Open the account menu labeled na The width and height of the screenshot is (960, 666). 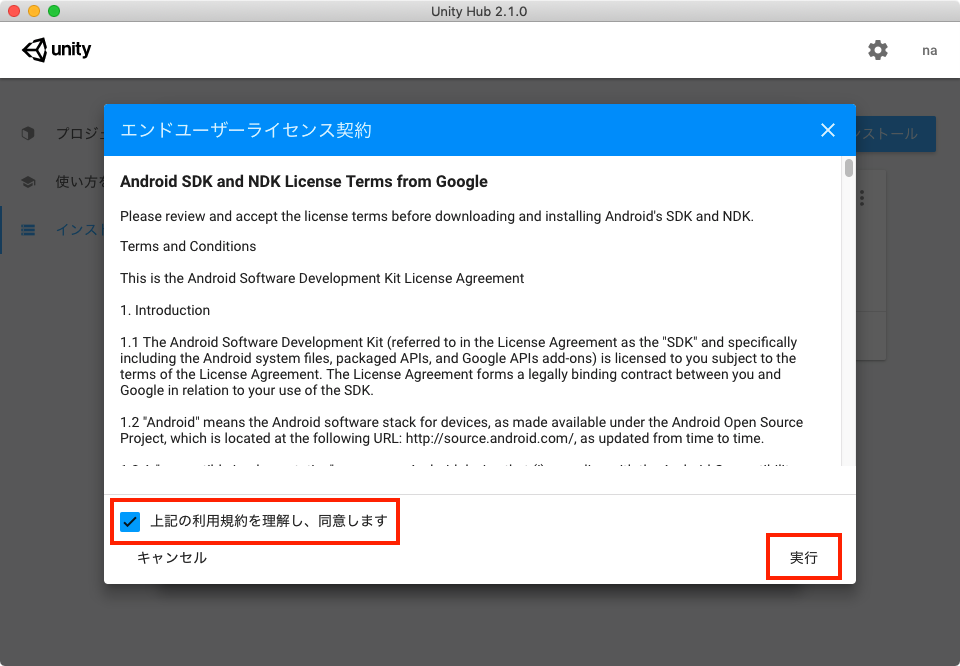point(929,51)
